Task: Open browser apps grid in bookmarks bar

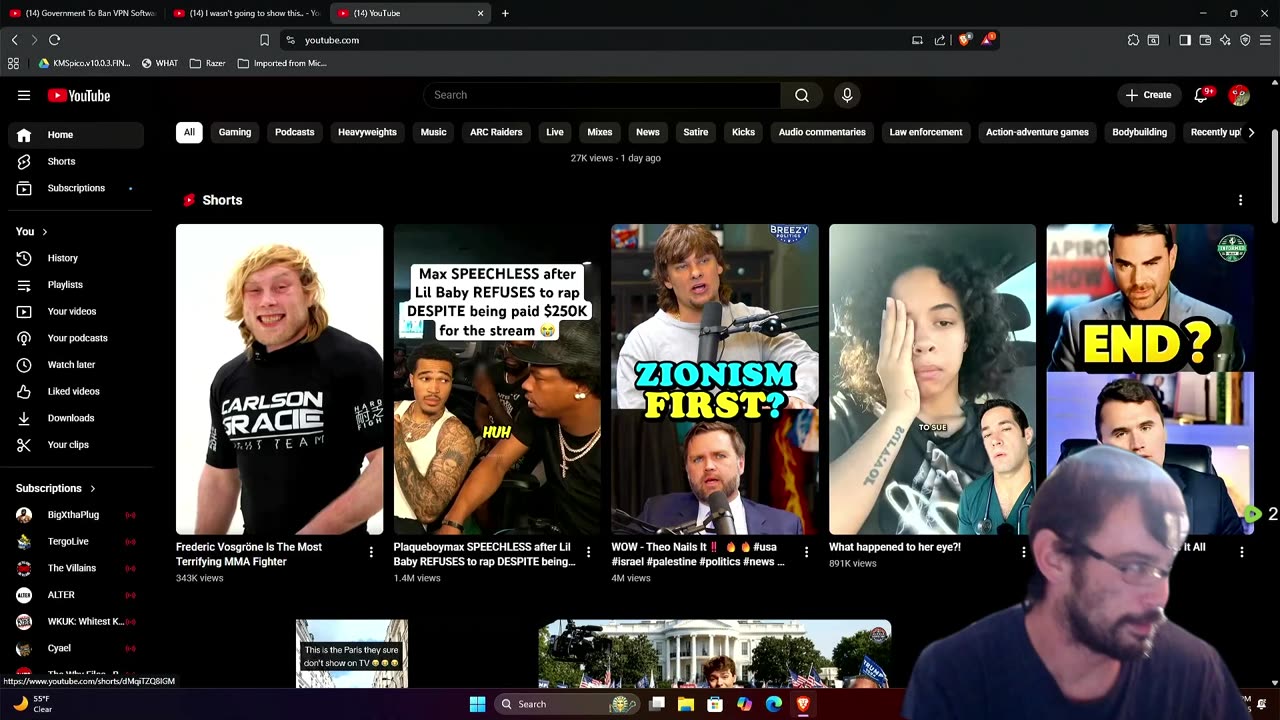Action: click(13, 63)
